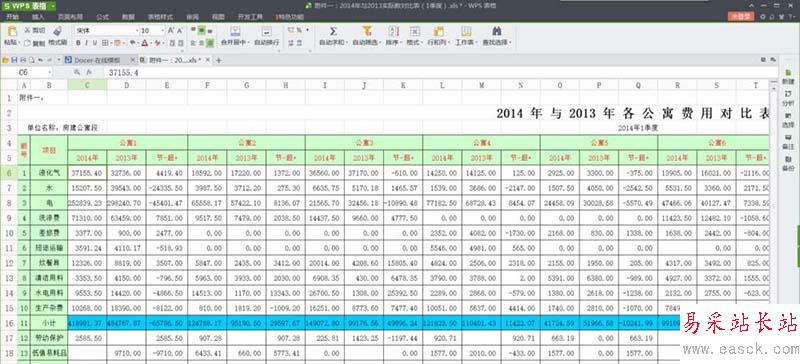Image resolution: width=800 pixels, height=364 pixels.
Task: Open the Name Box dropdown next to C6
Action: tap(49, 73)
